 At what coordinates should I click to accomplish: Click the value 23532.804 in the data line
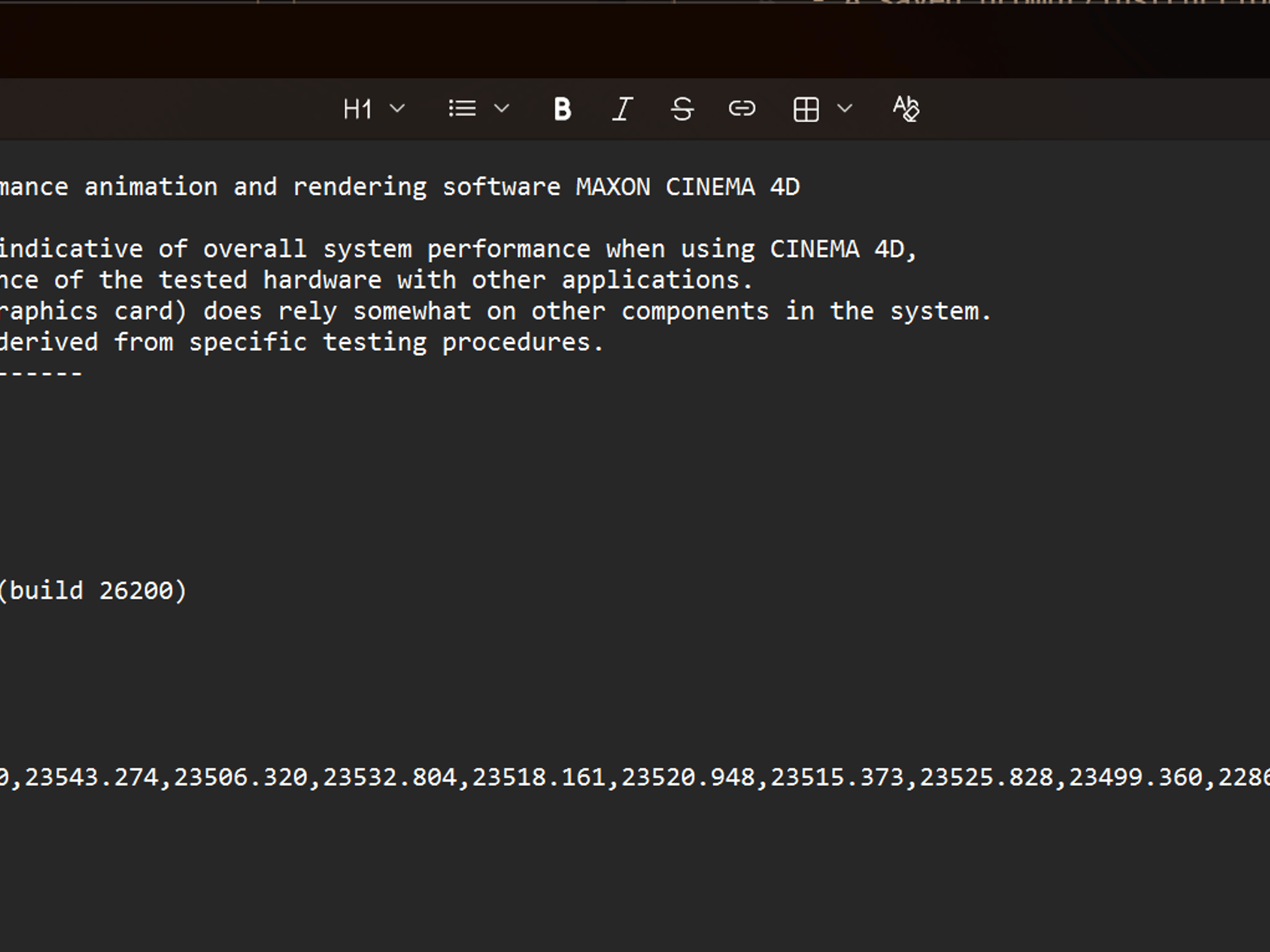tap(390, 777)
